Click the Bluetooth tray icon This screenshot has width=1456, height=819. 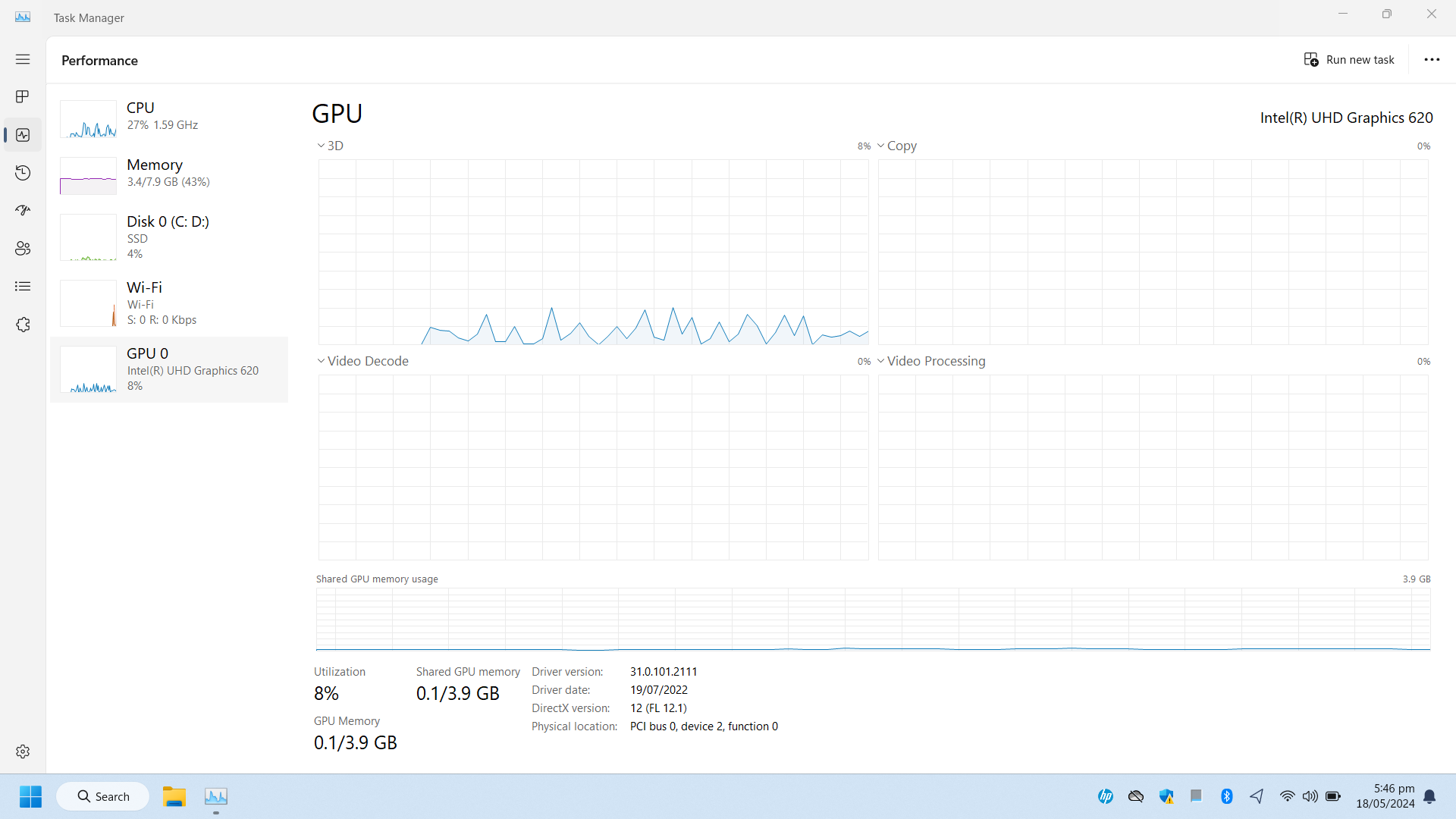pyautogui.click(x=1227, y=796)
